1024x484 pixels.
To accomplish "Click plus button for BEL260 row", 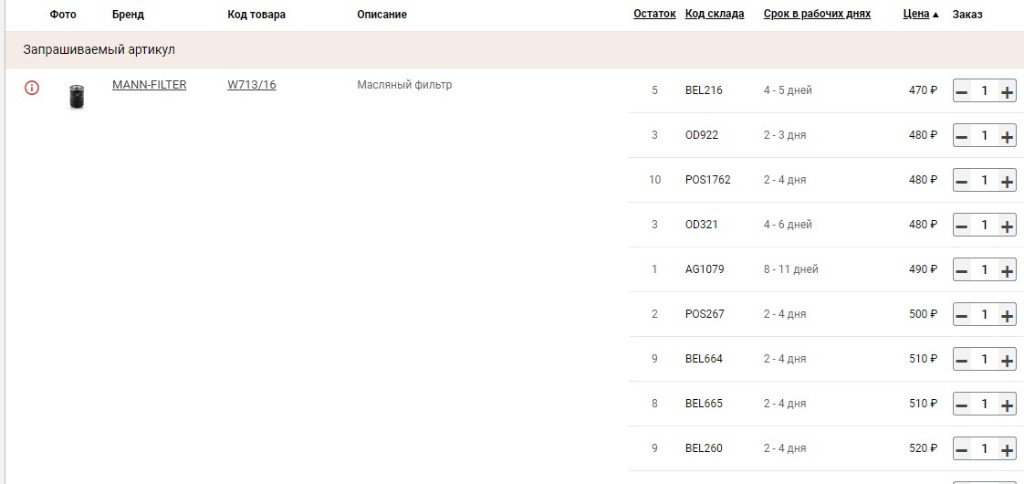I will [1007, 449].
